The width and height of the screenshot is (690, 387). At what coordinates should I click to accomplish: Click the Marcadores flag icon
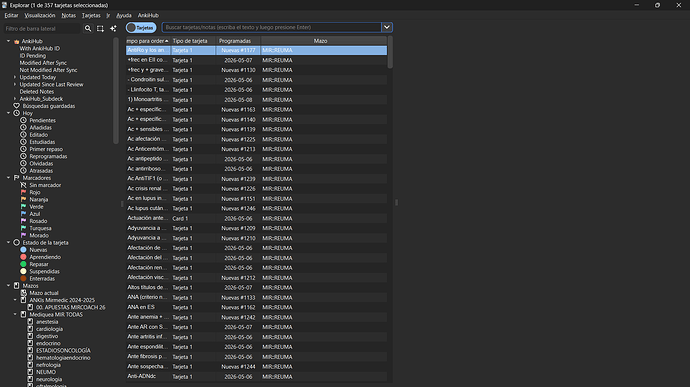click(17, 178)
